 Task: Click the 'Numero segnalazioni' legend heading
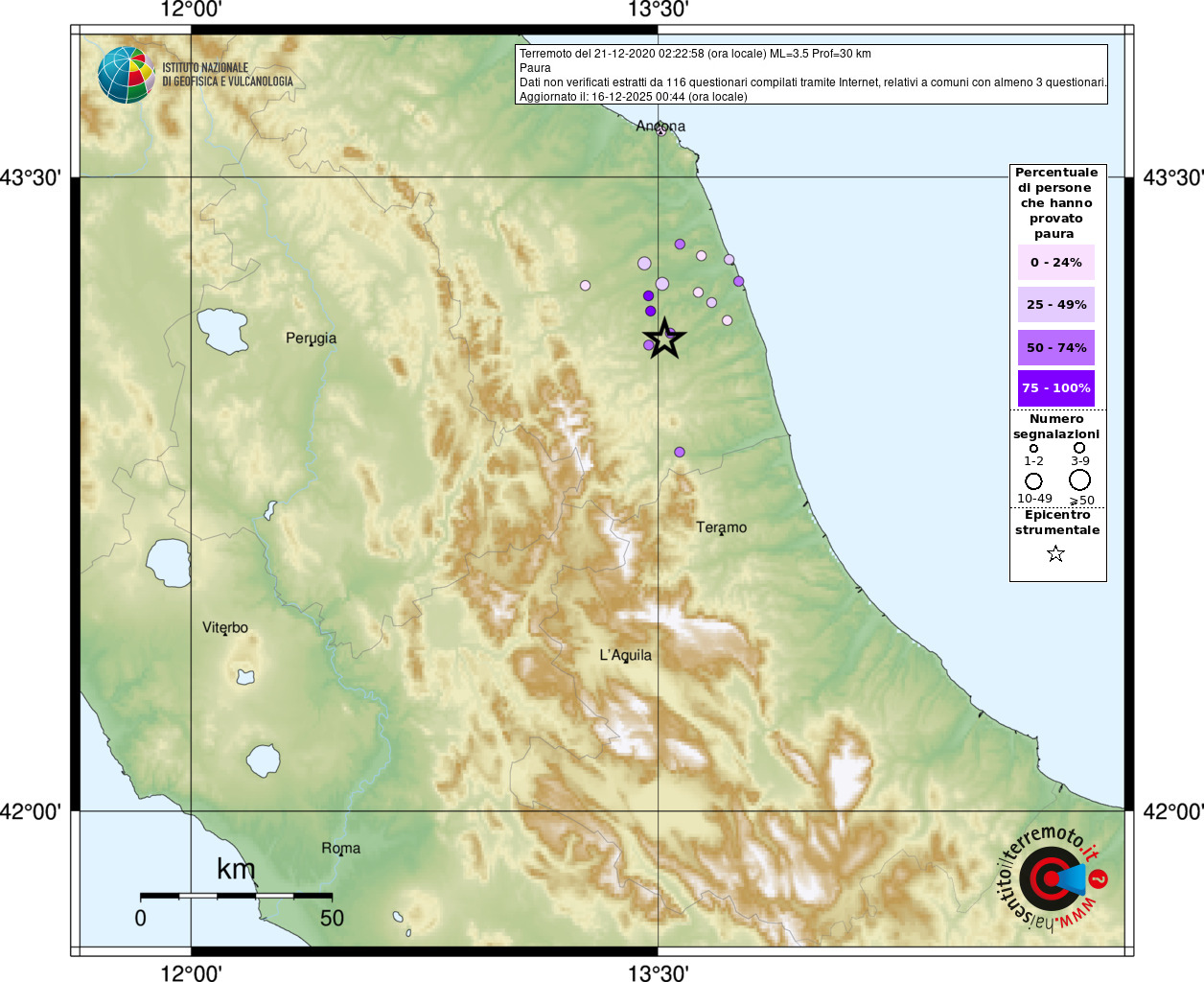(x=1056, y=427)
